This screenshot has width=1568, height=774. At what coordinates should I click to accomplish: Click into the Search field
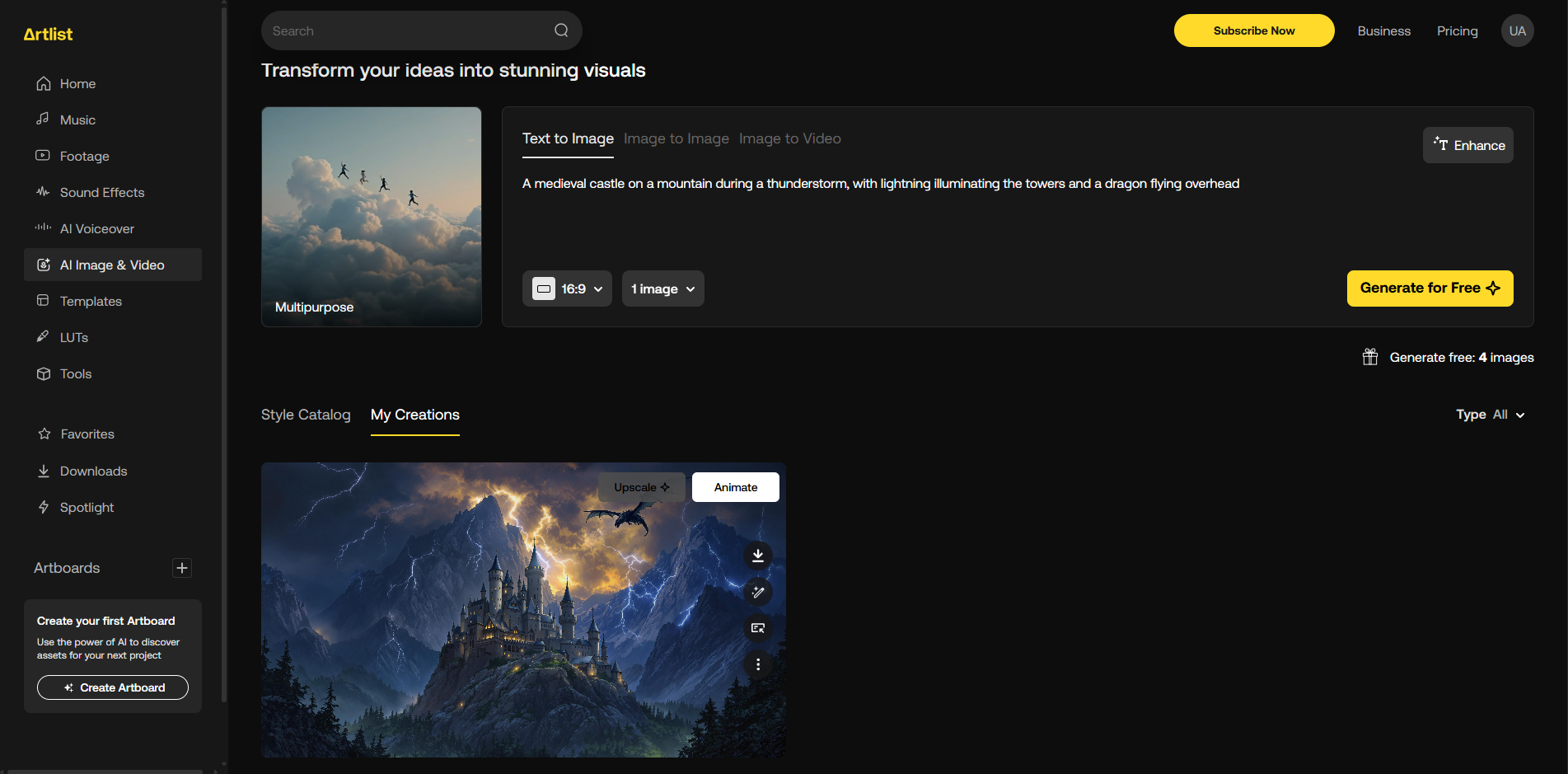tap(421, 30)
